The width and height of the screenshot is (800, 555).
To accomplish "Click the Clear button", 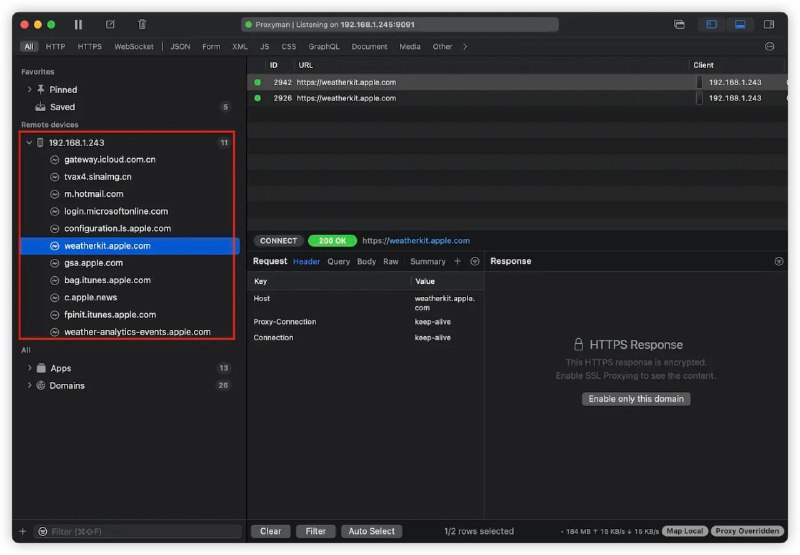I will (x=270, y=531).
